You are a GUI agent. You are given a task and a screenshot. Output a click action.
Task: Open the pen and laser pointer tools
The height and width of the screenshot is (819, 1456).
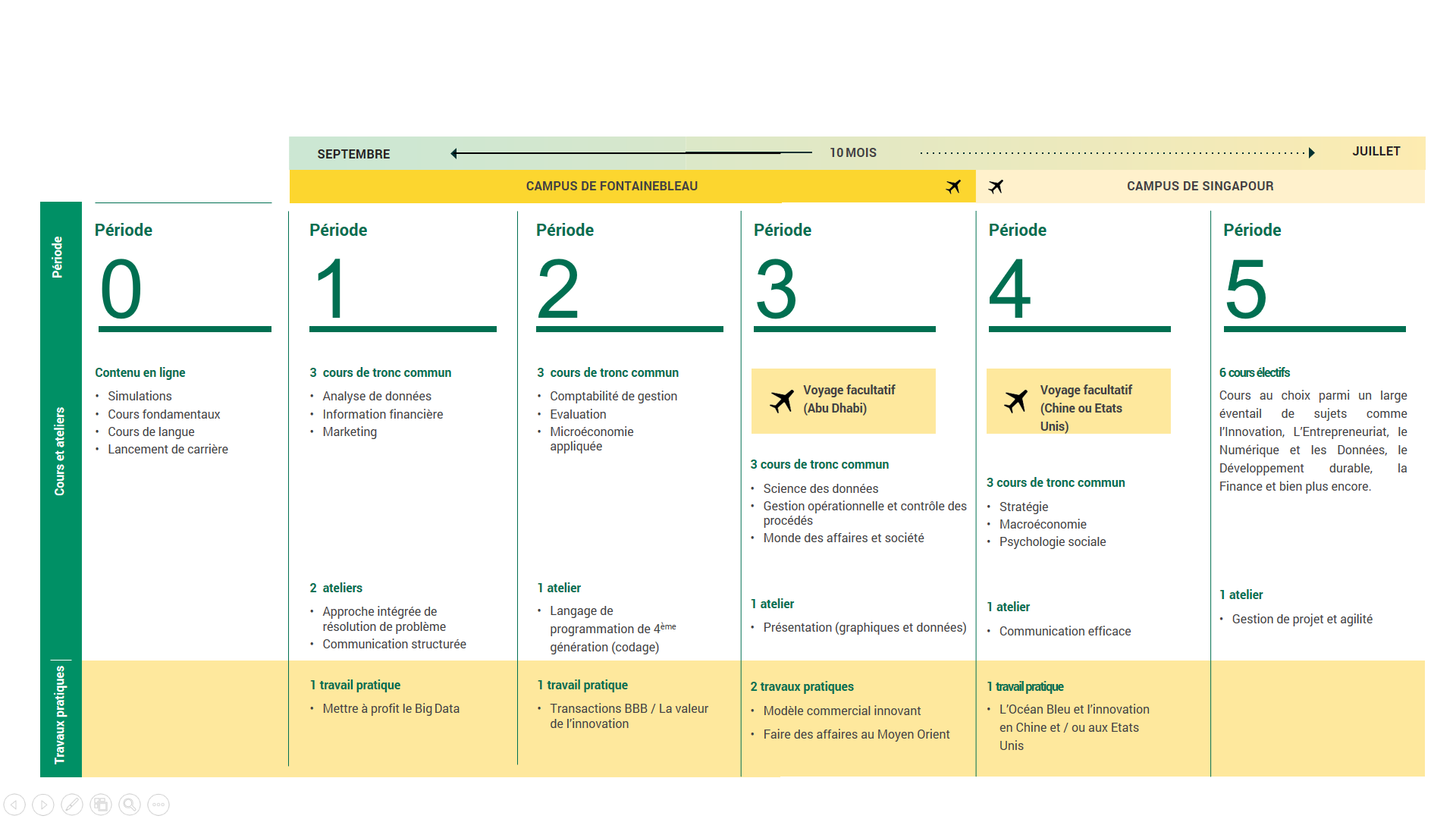pyautogui.click(x=72, y=805)
